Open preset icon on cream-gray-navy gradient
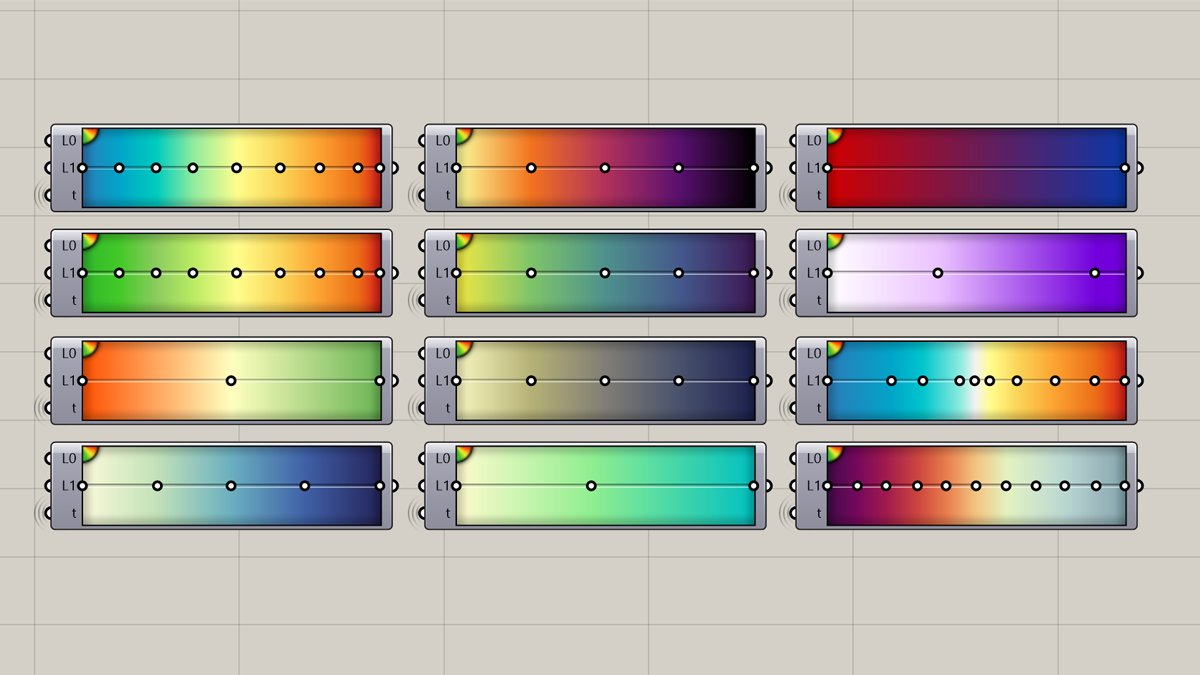Image resolution: width=1200 pixels, height=675 pixels. (462, 347)
